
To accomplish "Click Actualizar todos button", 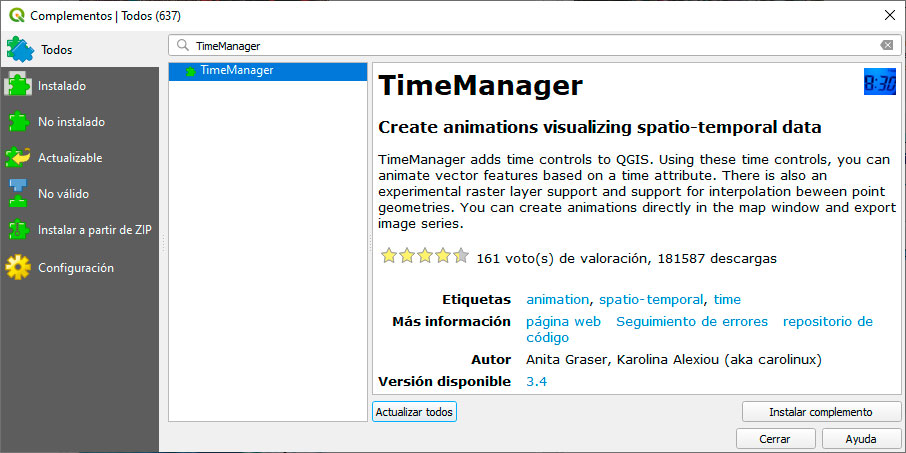I will (x=414, y=412).
